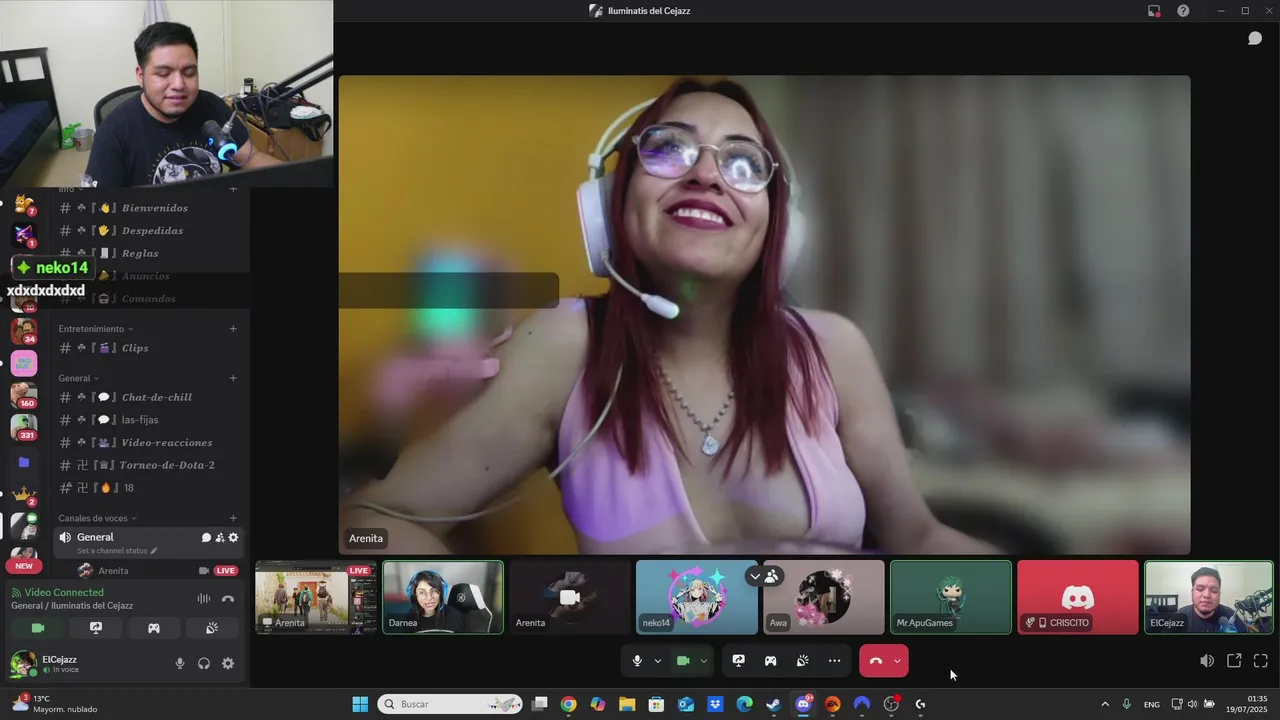Viewport: 1280px width, 720px height.
Task: Select neko14 participant tile
Action: [697, 597]
